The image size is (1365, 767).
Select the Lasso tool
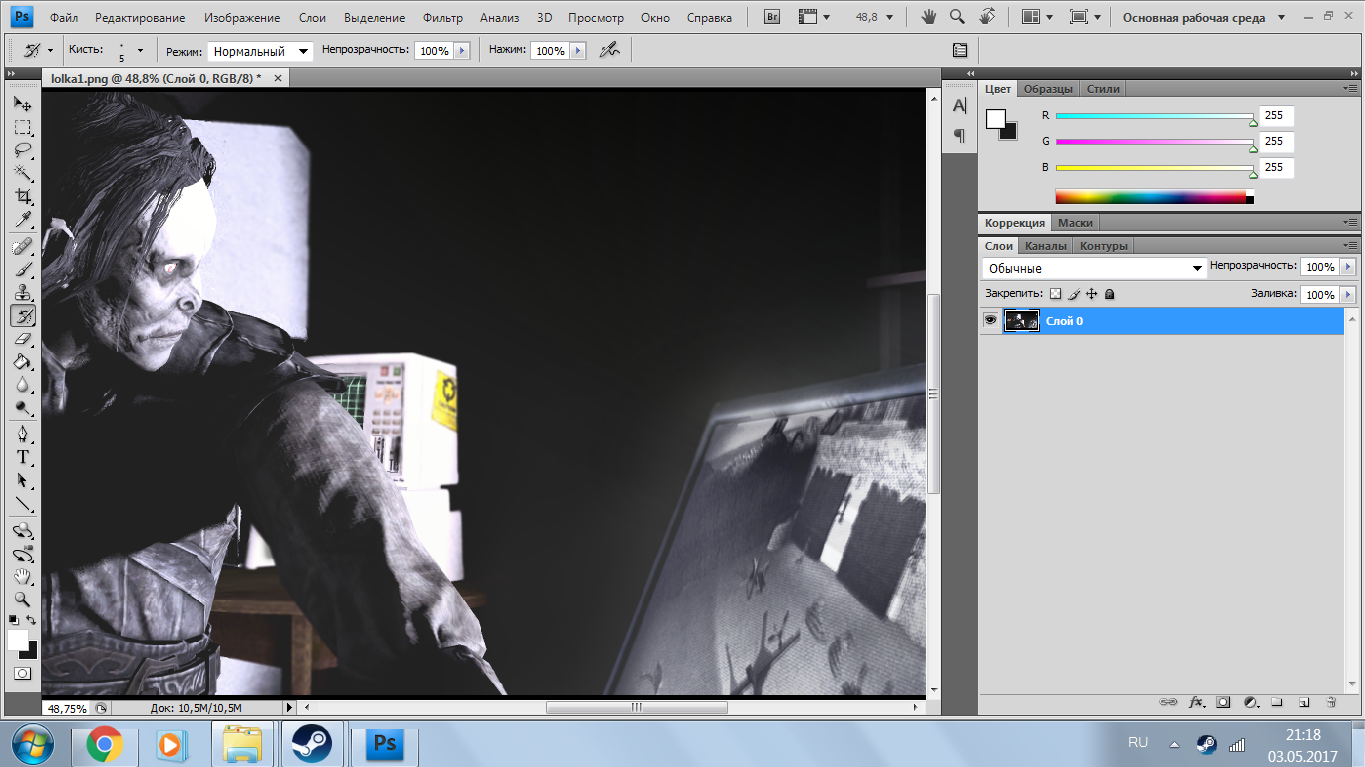point(22,151)
